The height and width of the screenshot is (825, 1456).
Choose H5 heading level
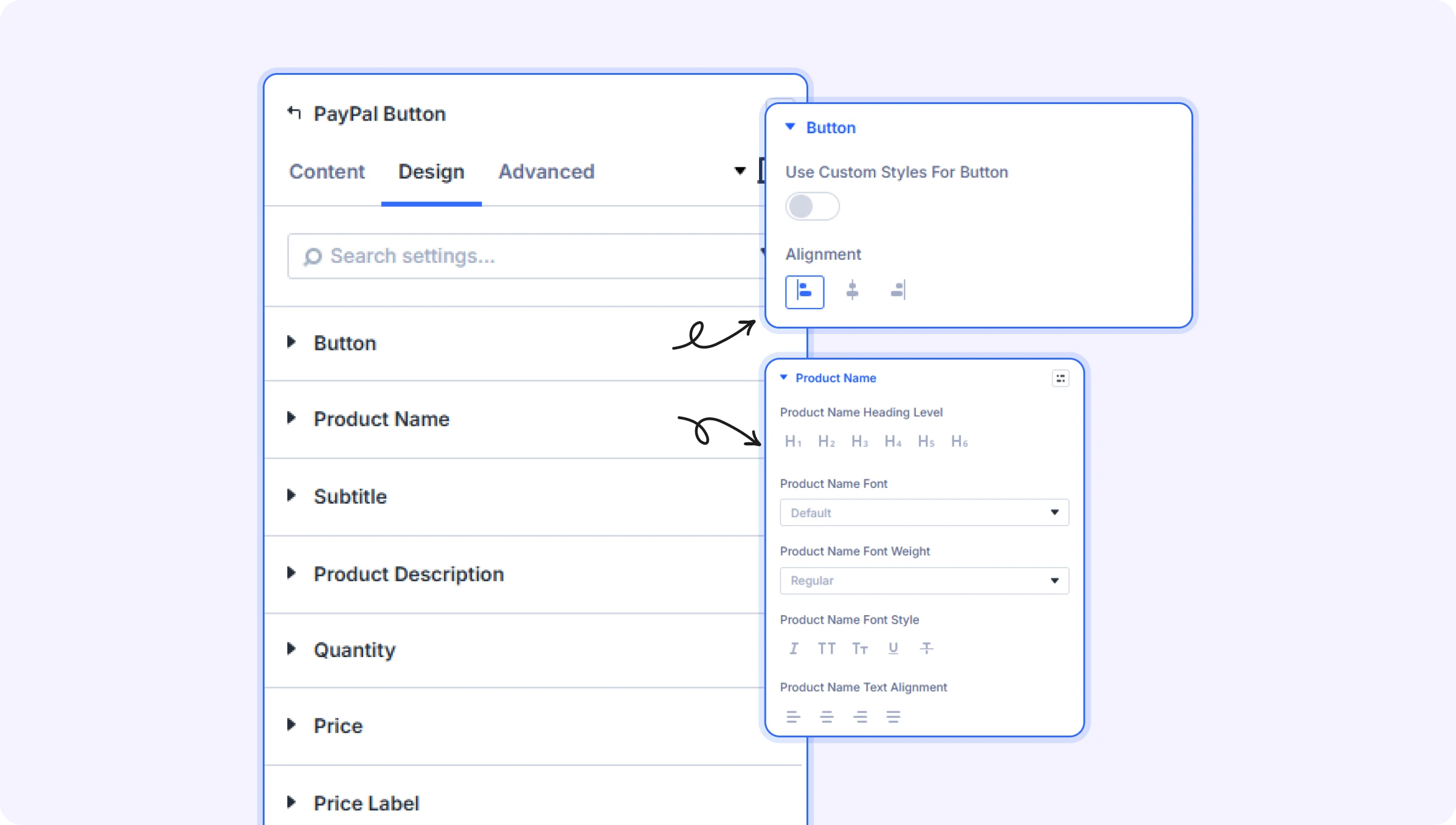pyautogui.click(x=926, y=442)
